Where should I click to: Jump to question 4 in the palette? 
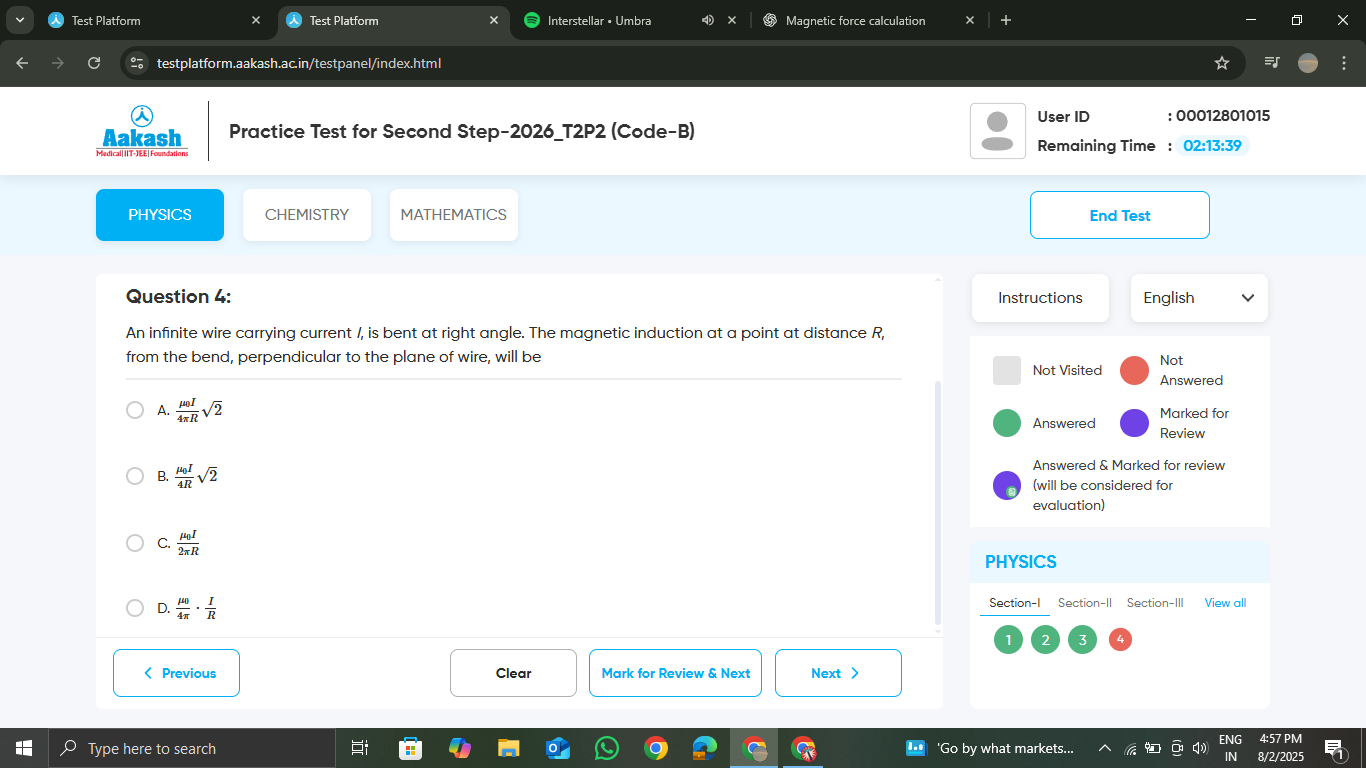point(1120,640)
